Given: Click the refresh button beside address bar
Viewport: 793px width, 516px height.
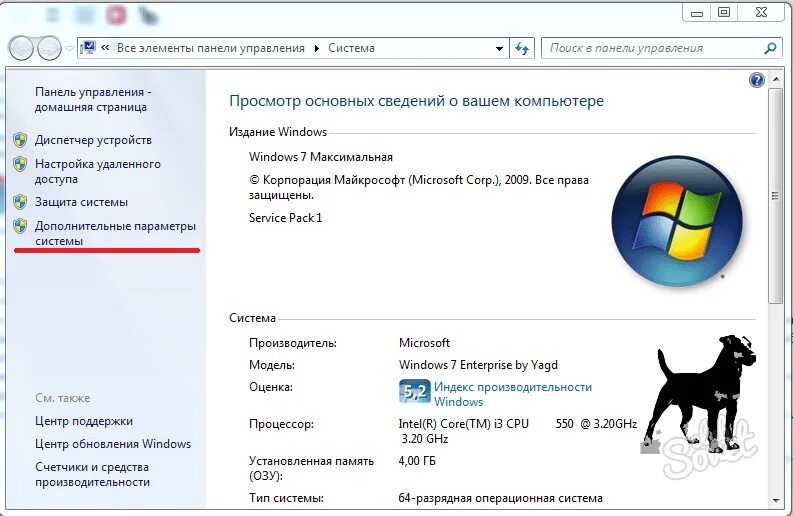Looking at the screenshot, I should pyautogui.click(x=522, y=49).
